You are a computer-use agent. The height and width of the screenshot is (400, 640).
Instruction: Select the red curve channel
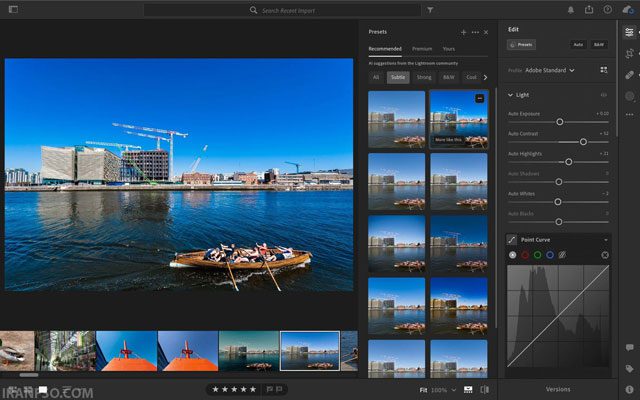click(x=525, y=255)
